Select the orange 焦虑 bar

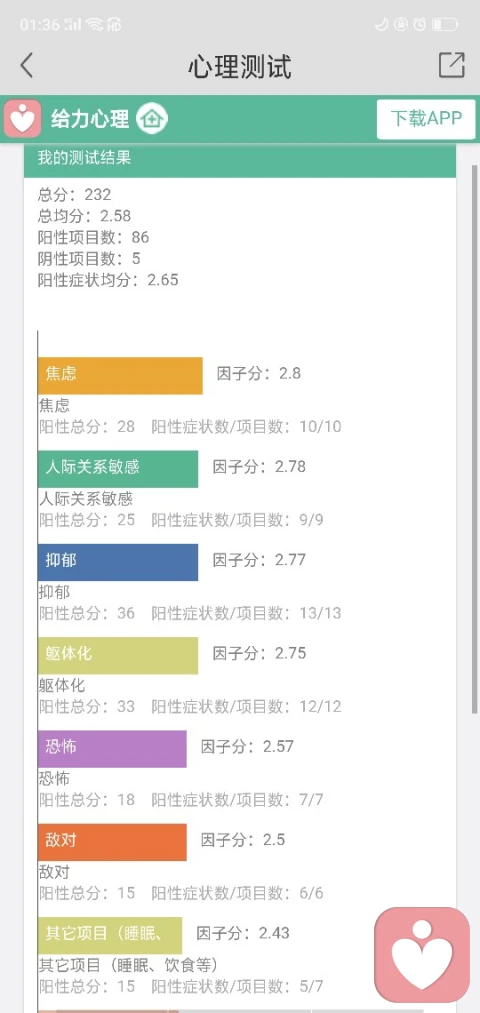pos(120,375)
